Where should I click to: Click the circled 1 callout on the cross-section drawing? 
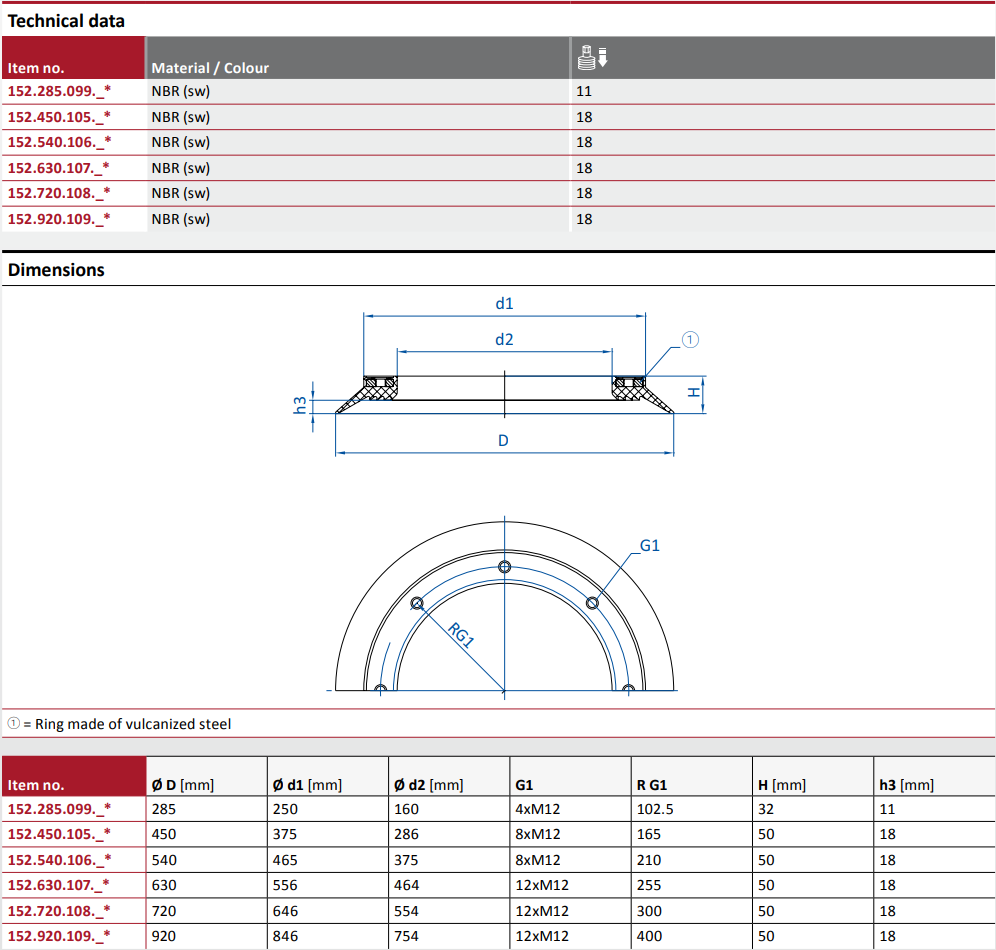690,340
